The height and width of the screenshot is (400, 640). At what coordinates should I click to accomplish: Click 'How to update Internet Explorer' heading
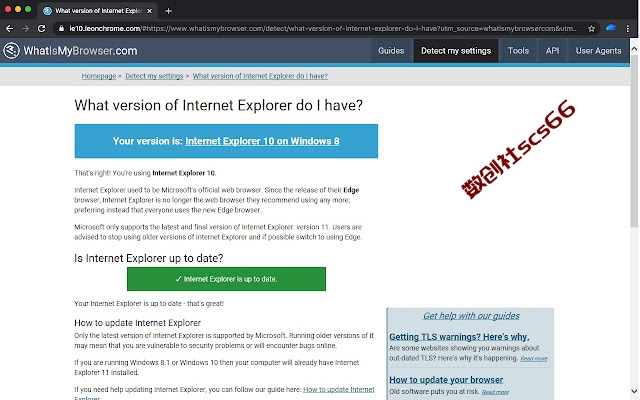(x=138, y=323)
